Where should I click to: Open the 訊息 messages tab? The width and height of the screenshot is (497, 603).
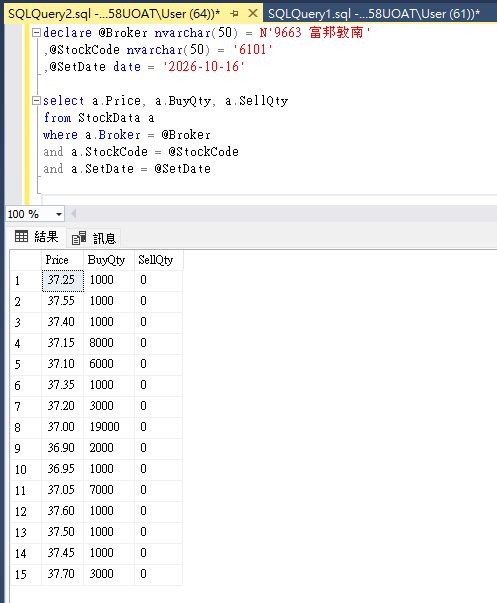[94, 238]
